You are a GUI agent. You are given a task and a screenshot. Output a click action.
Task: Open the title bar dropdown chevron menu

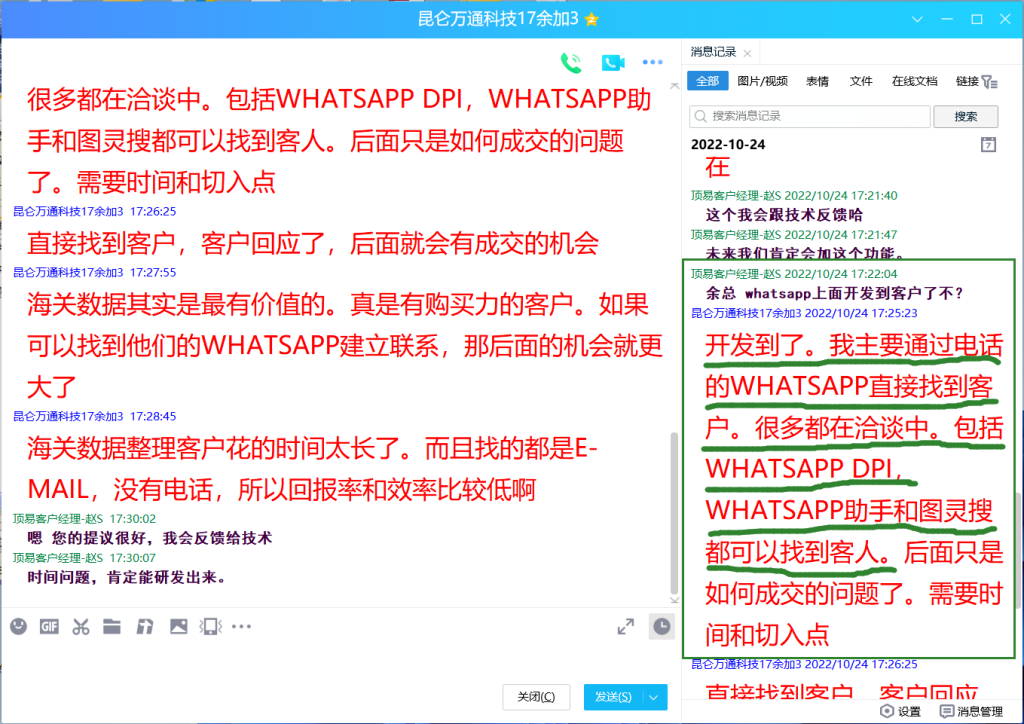919,19
